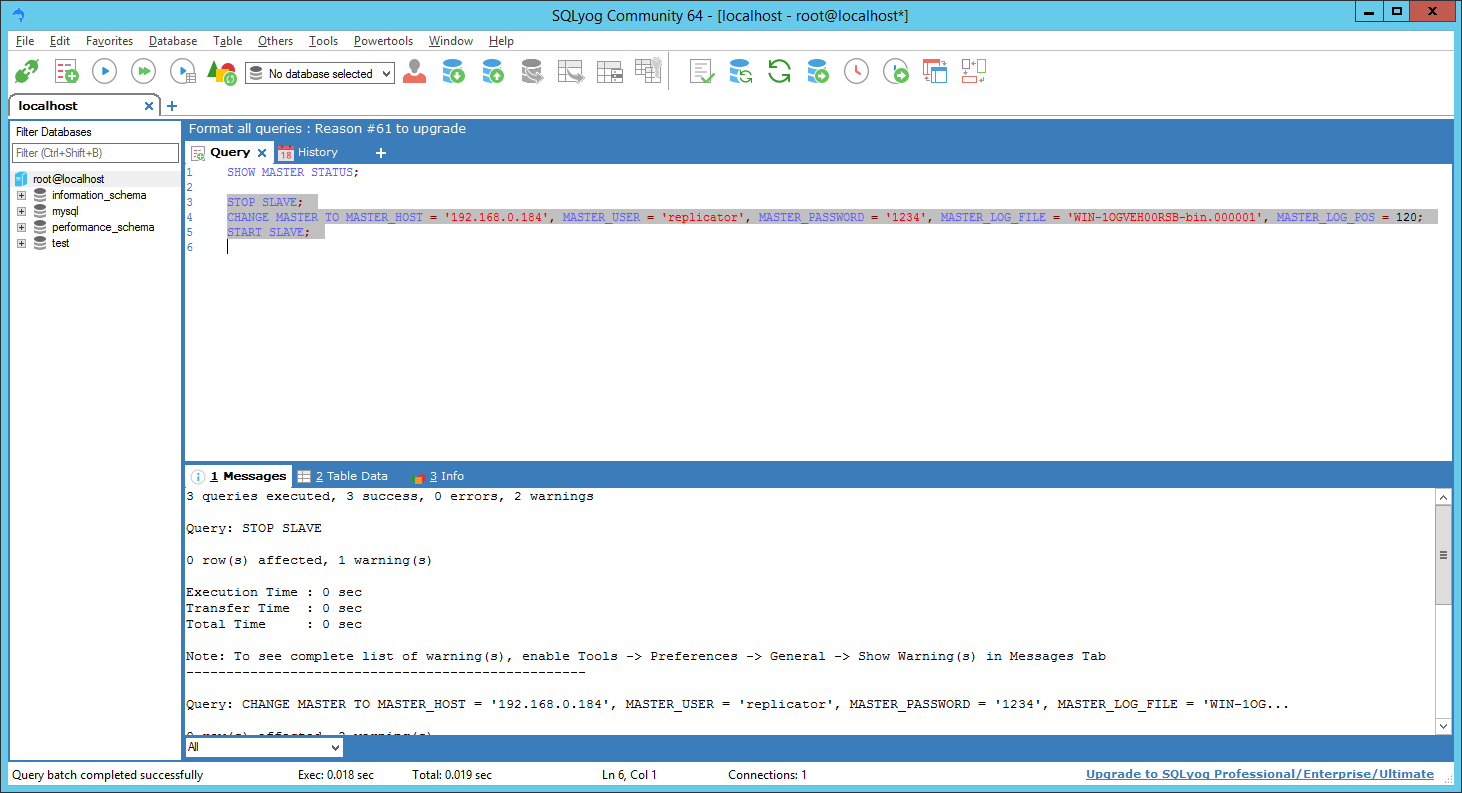Image resolution: width=1462 pixels, height=793 pixels.
Task: Open the Table menu
Action: tap(228, 41)
